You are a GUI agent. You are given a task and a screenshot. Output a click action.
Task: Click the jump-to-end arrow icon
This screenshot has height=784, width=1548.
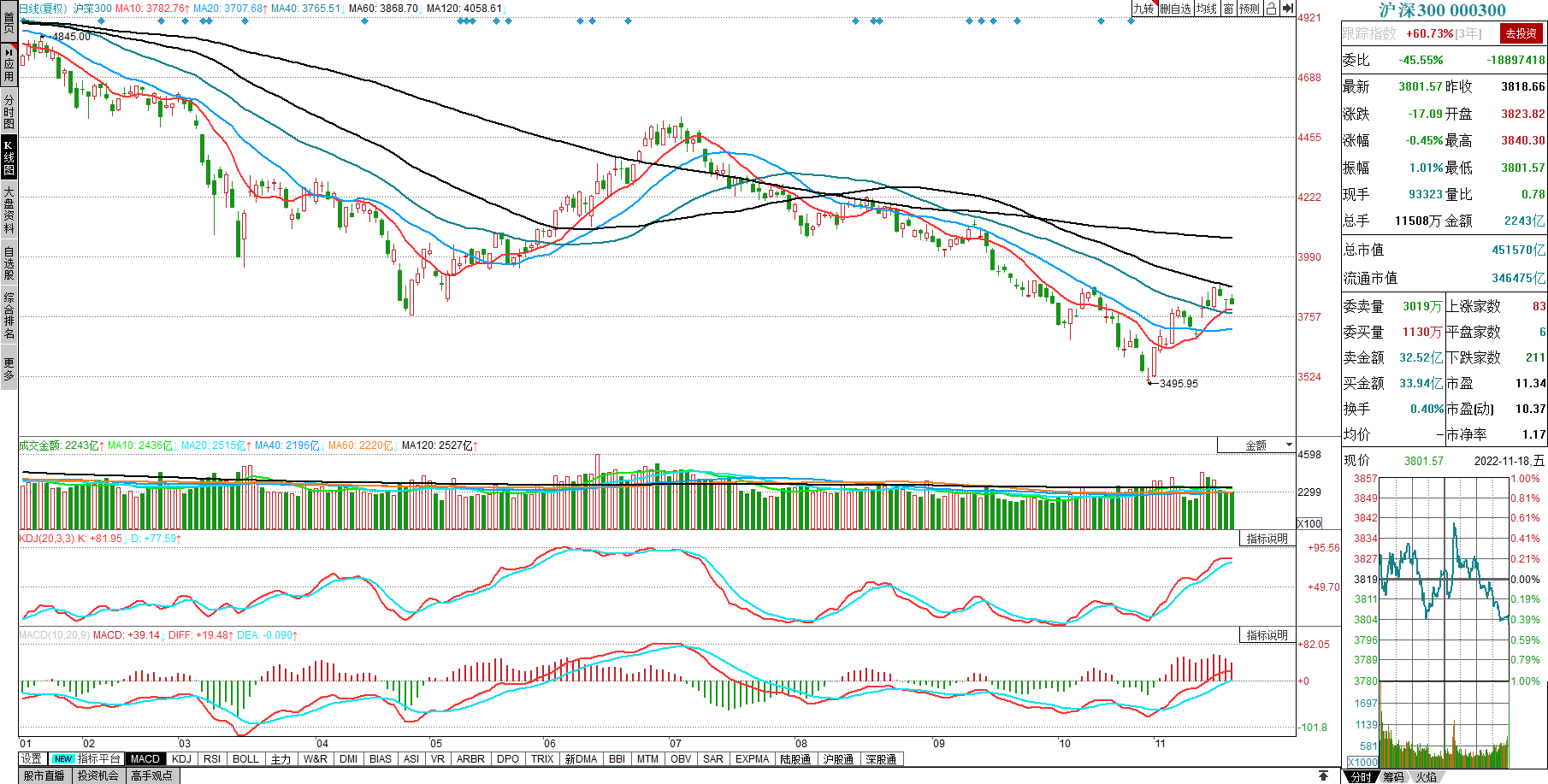[x=1288, y=9]
